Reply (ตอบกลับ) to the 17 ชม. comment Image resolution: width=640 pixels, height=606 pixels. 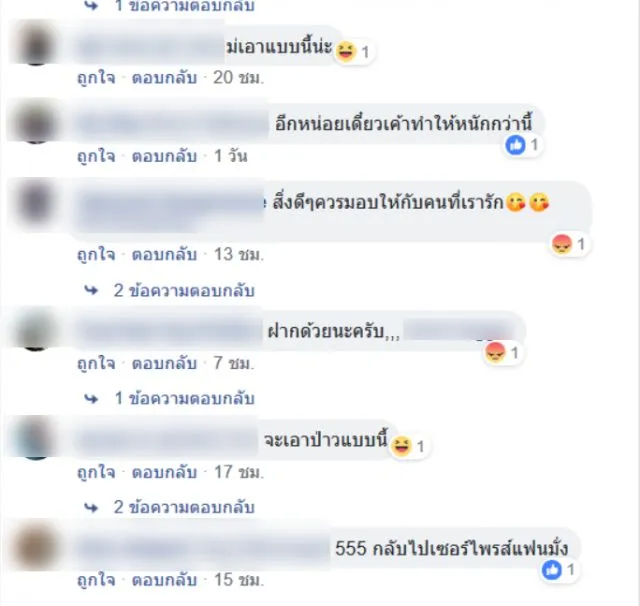pos(164,472)
